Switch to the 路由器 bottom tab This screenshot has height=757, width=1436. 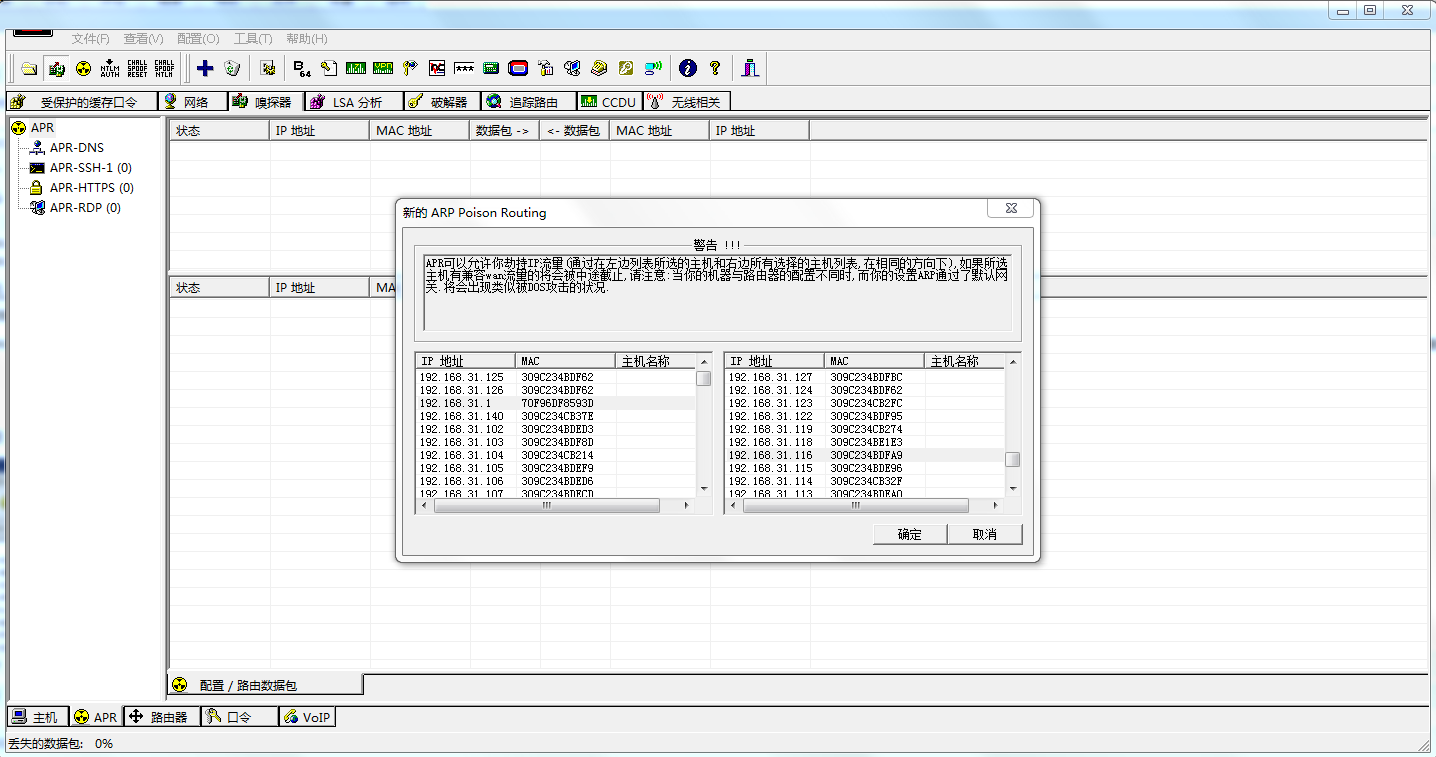160,717
